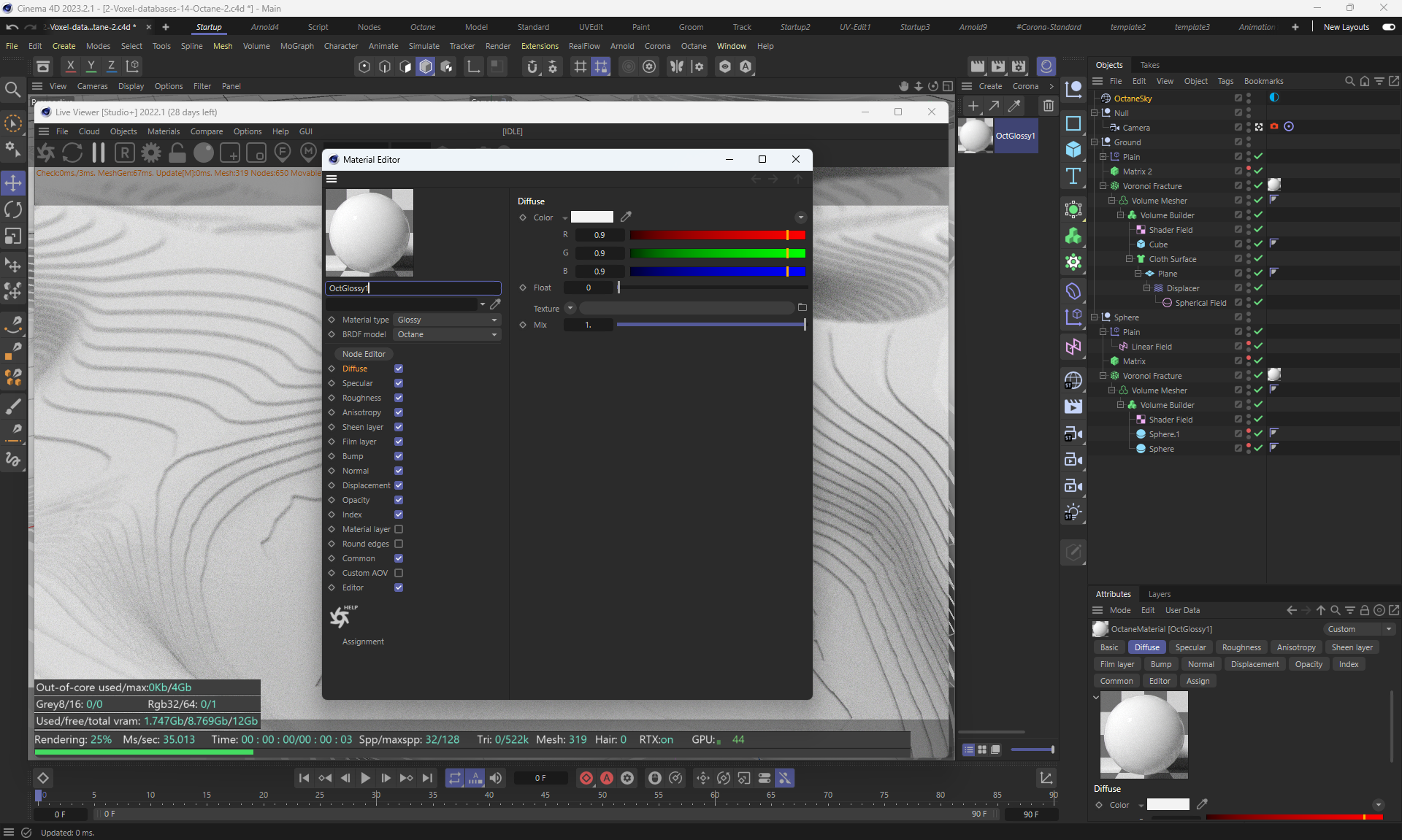Click the Assignment link in Material Editor
Image resolution: width=1402 pixels, height=840 pixels.
[363, 641]
